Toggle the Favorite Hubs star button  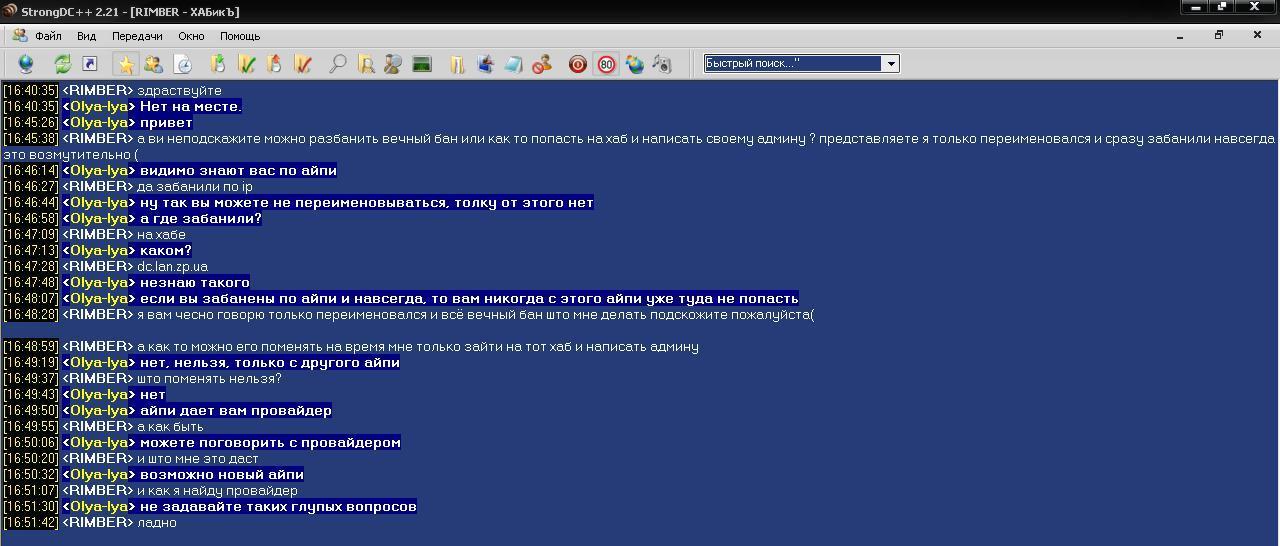click(126, 64)
